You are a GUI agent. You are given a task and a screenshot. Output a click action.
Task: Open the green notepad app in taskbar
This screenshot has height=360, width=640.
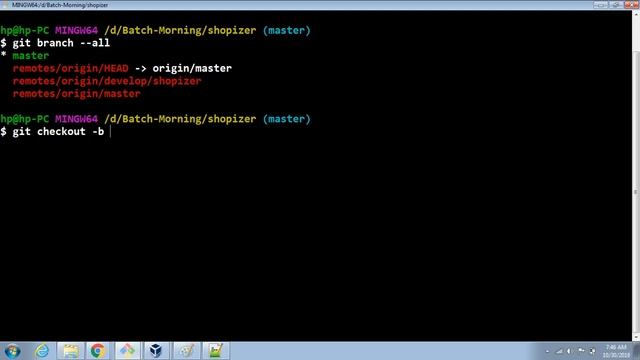(x=216, y=351)
